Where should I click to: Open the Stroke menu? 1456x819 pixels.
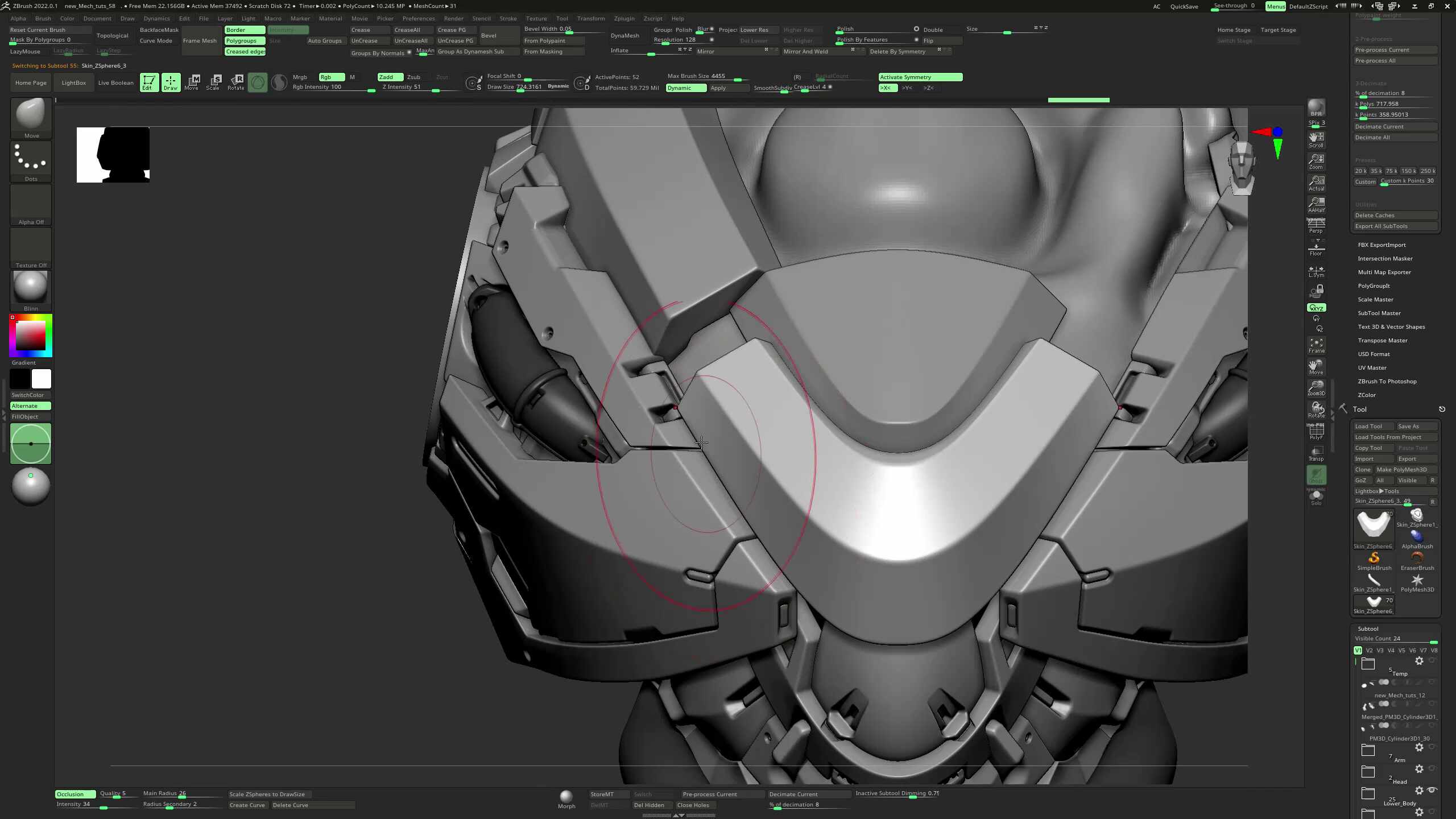click(x=508, y=18)
